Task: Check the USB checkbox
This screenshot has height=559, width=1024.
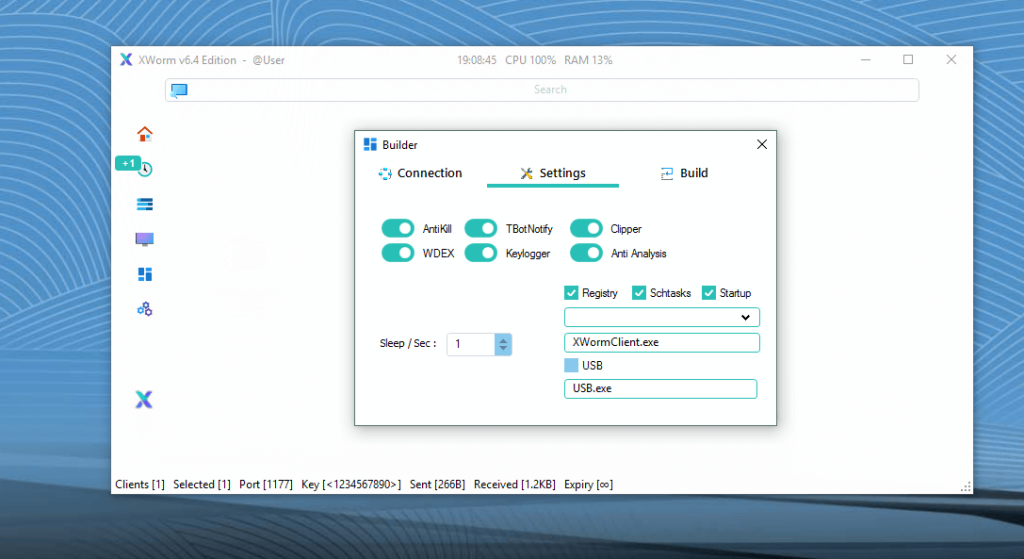Action: [x=571, y=365]
